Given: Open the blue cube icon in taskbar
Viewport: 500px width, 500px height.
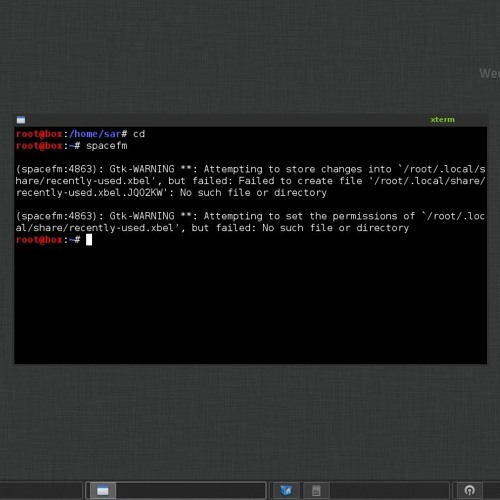Looking at the screenshot, I should coord(286,491).
